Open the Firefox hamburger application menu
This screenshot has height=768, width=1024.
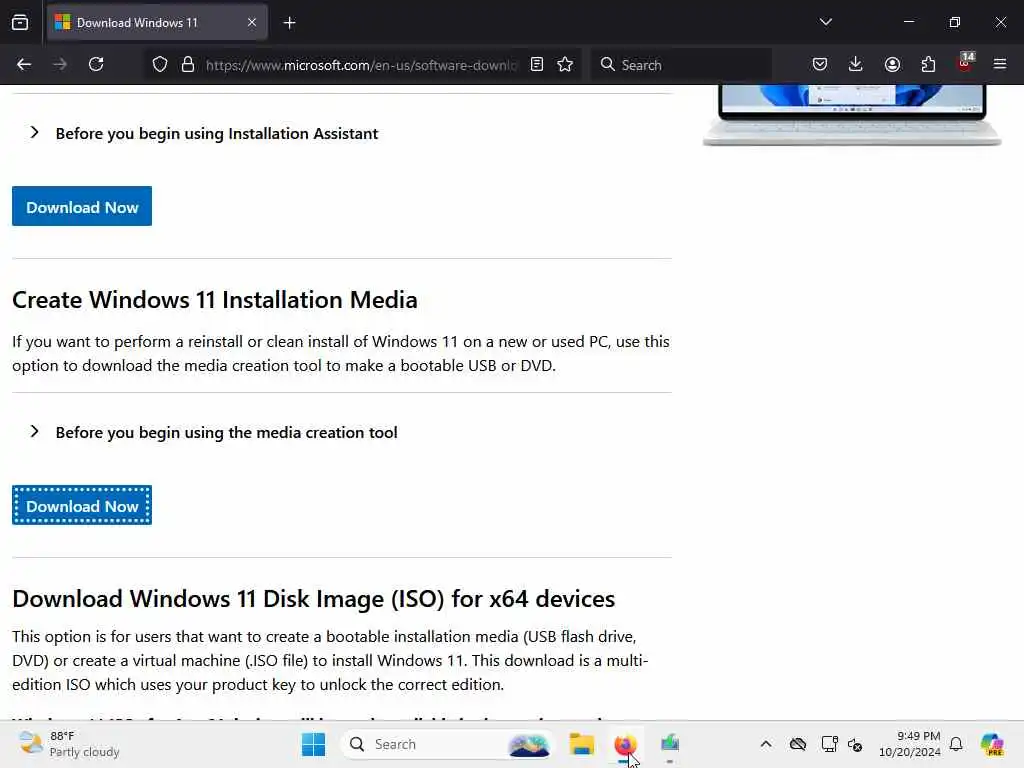point(1000,65)
